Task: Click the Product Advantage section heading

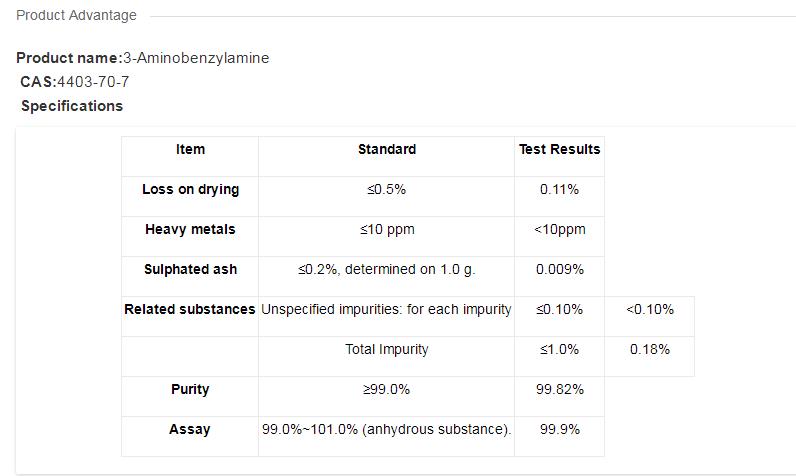Action: click(x=76, y=15)
